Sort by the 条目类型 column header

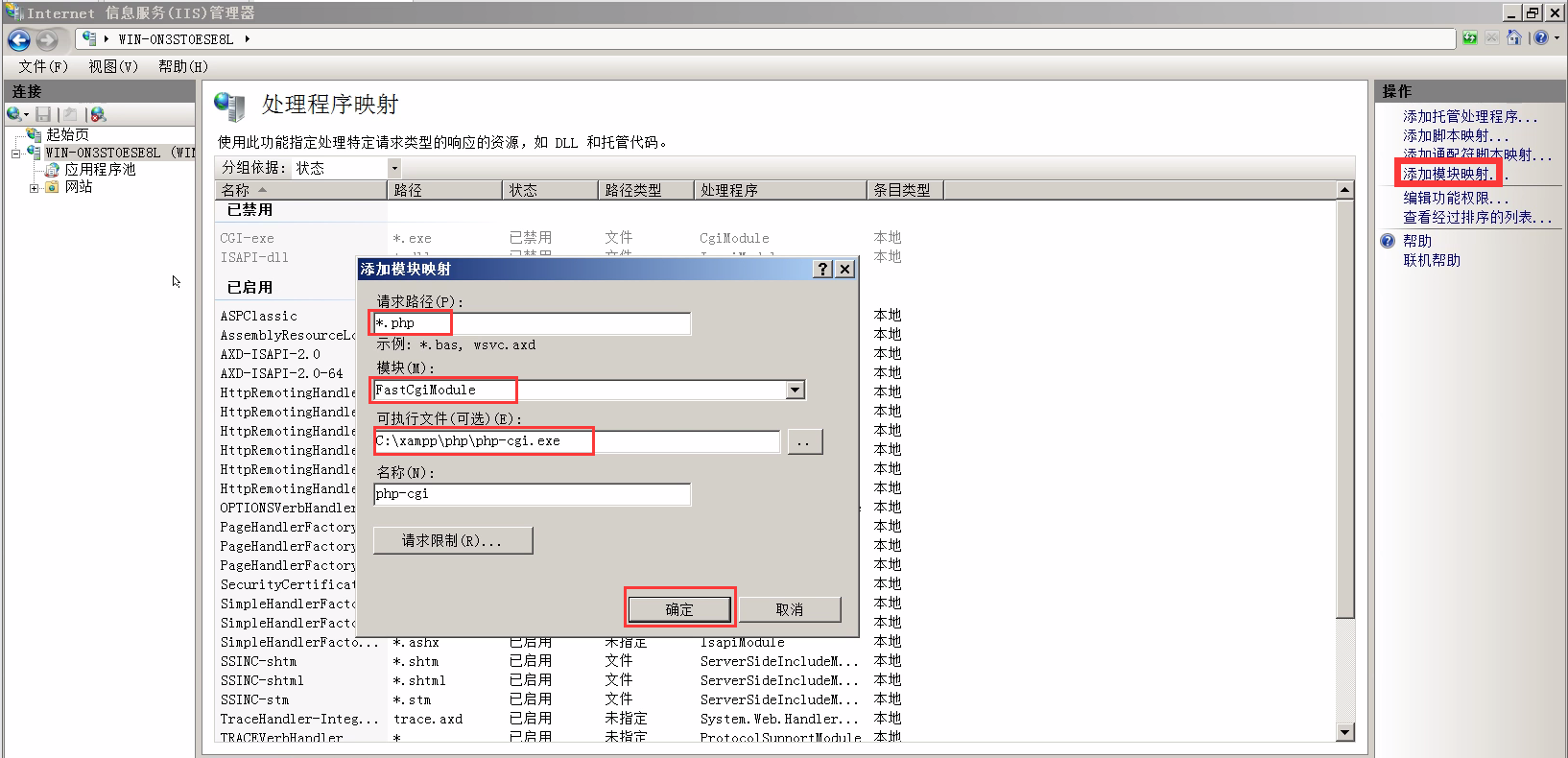[x=905, y=190]
